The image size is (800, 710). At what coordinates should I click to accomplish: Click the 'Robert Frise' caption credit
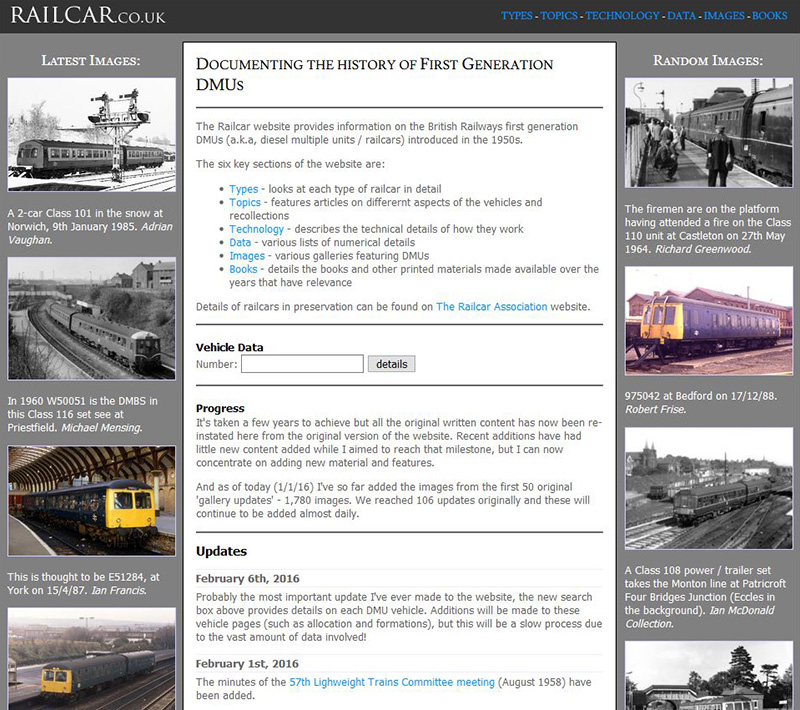point(656,410)
